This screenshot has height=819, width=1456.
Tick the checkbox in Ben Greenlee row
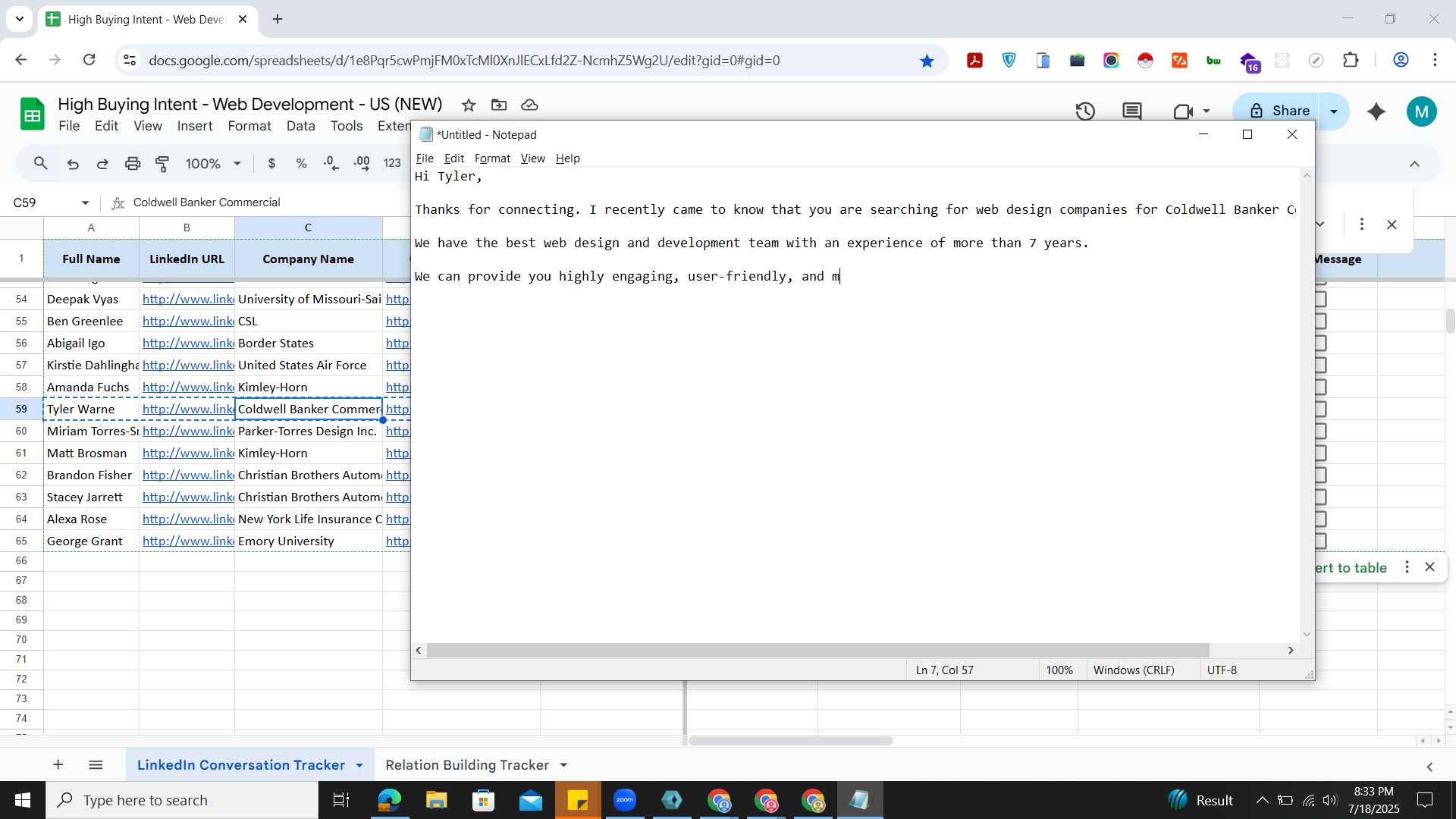click(x=1320, y=321)
